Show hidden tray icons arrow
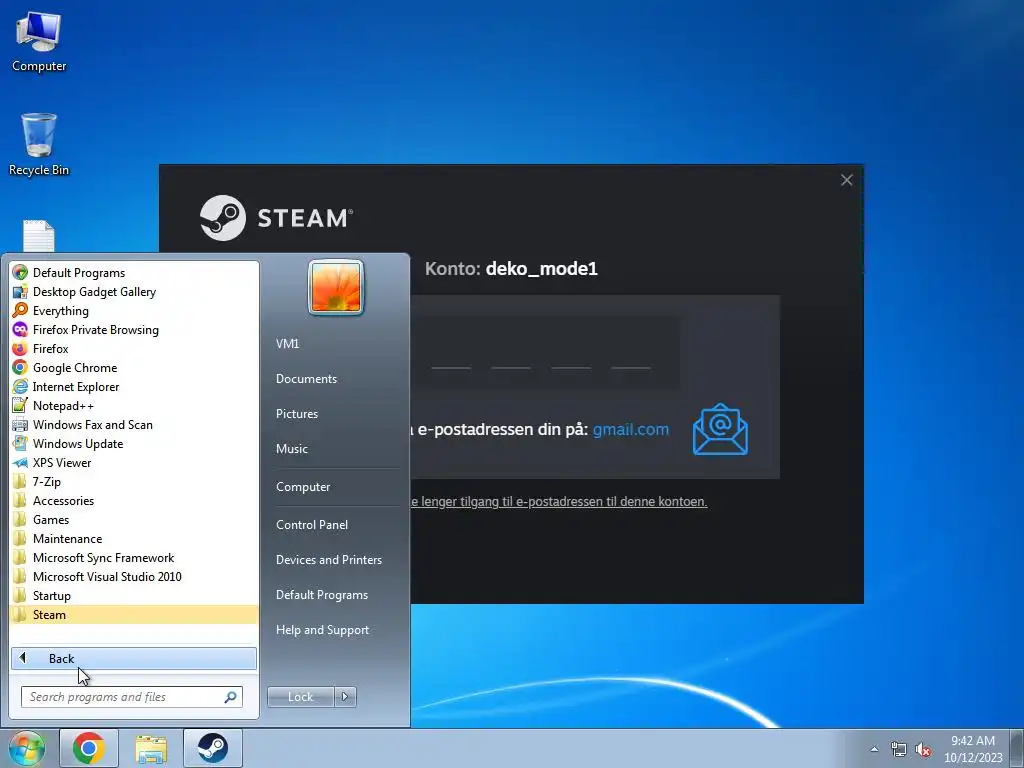Screen dimensions: 1024x768 (x=874, y=749)
